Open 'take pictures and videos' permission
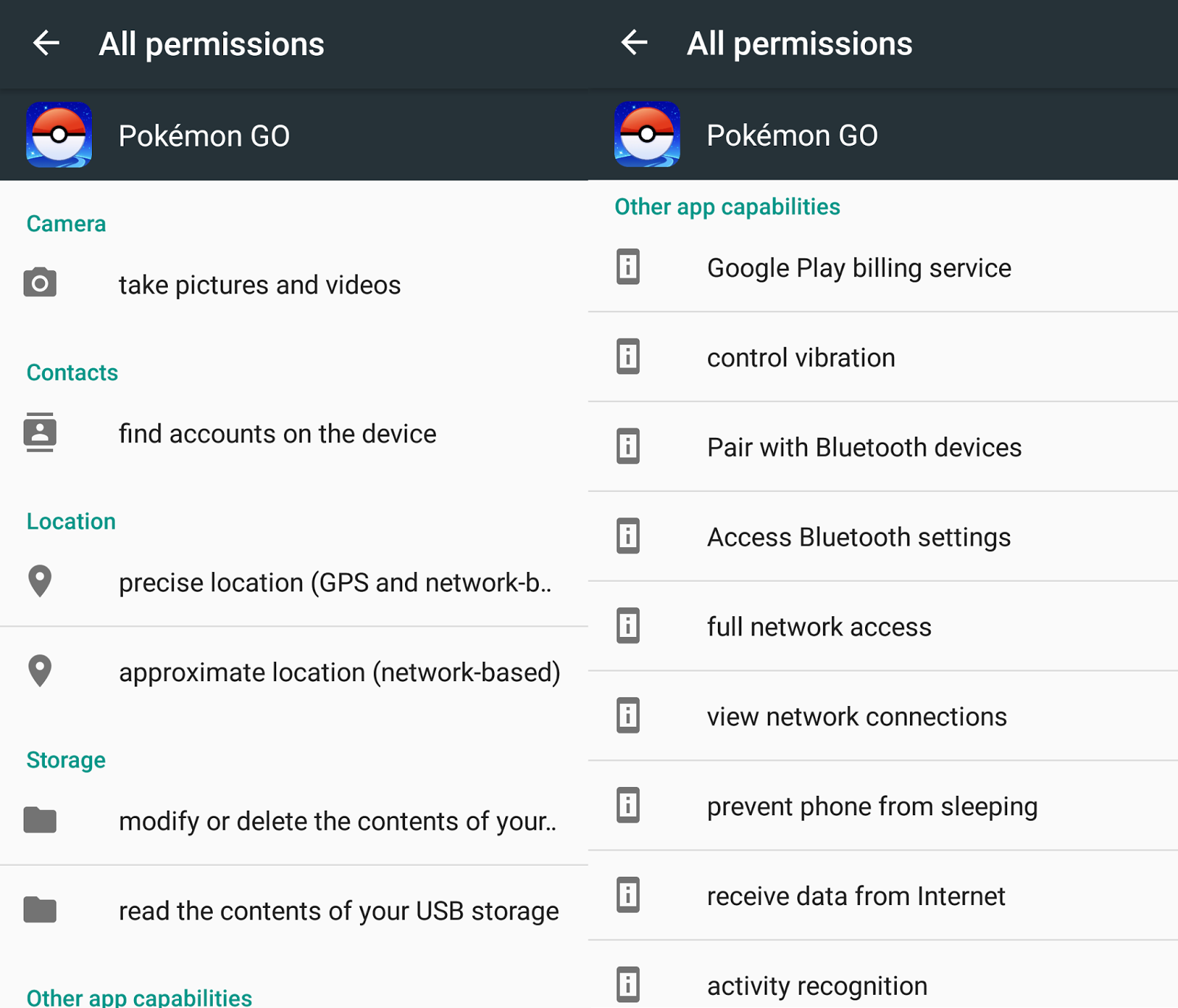Image resolution: width=1178 pixels, height=1008 pixels. (260, 285)
